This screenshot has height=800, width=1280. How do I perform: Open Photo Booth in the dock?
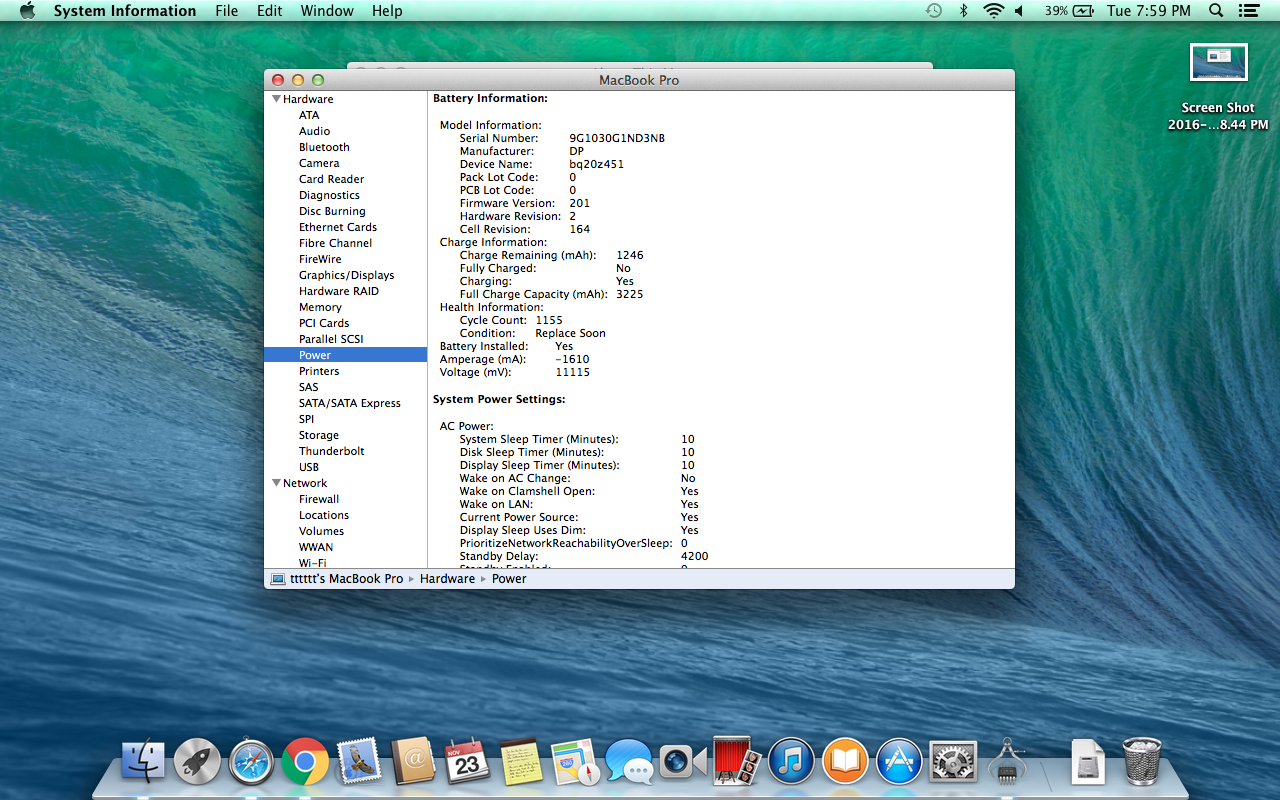[738, 762]
